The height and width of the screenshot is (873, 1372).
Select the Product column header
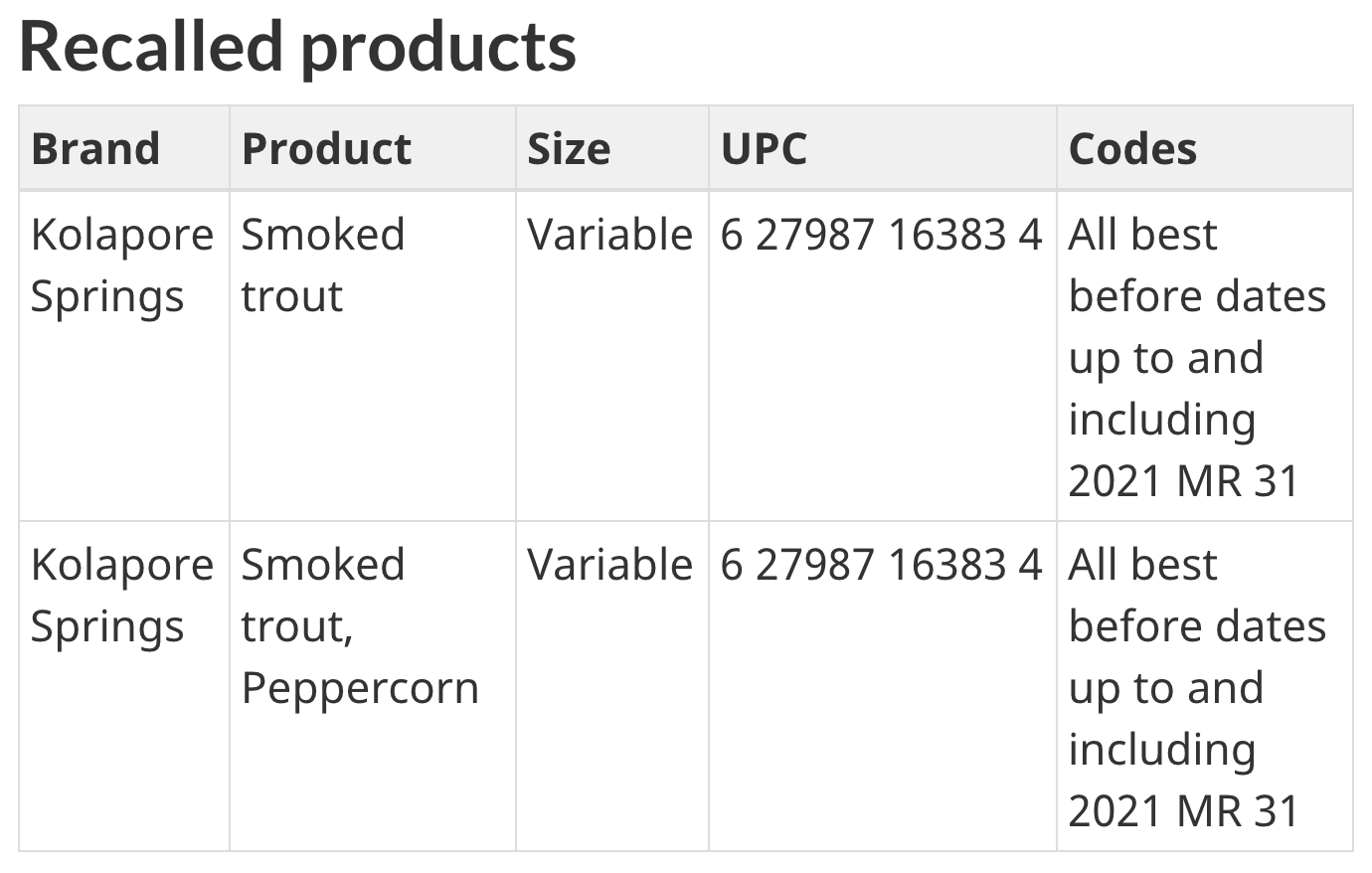click(326, 149)
